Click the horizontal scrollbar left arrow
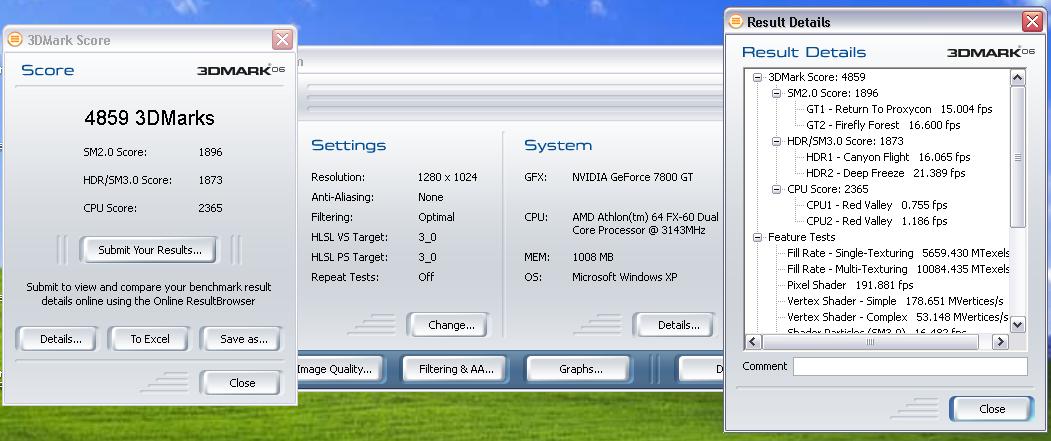Screen dimensions: 1051x441 (x=753, y=342)
